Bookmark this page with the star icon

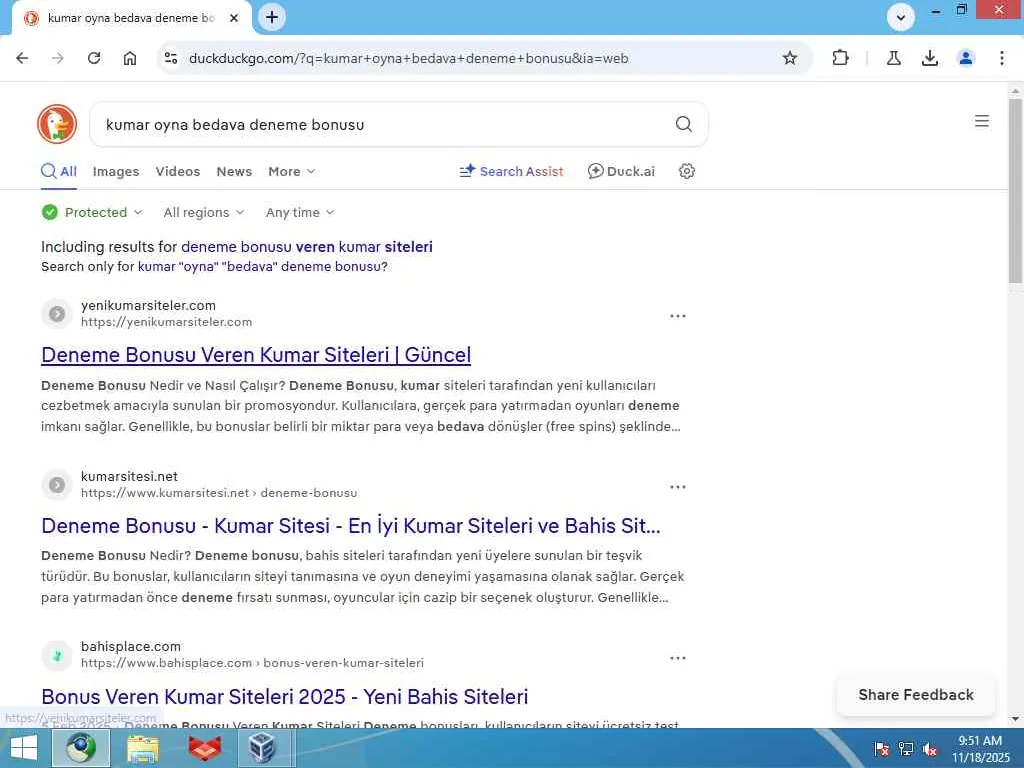[790, 58]
